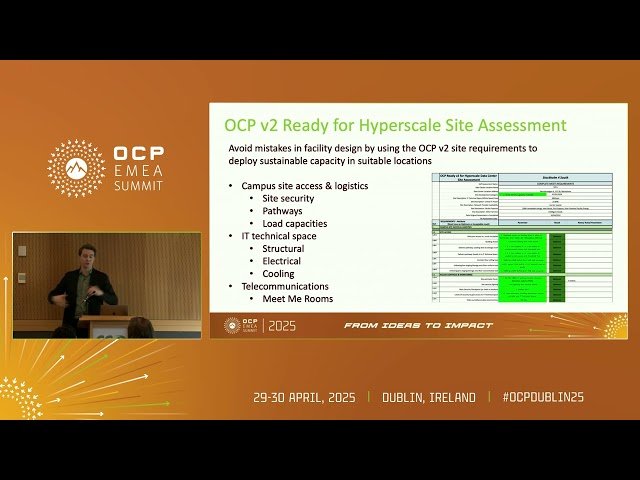
Task: Click the OCP EMEA Summit circular logo
Action: [x=77, y=168]
